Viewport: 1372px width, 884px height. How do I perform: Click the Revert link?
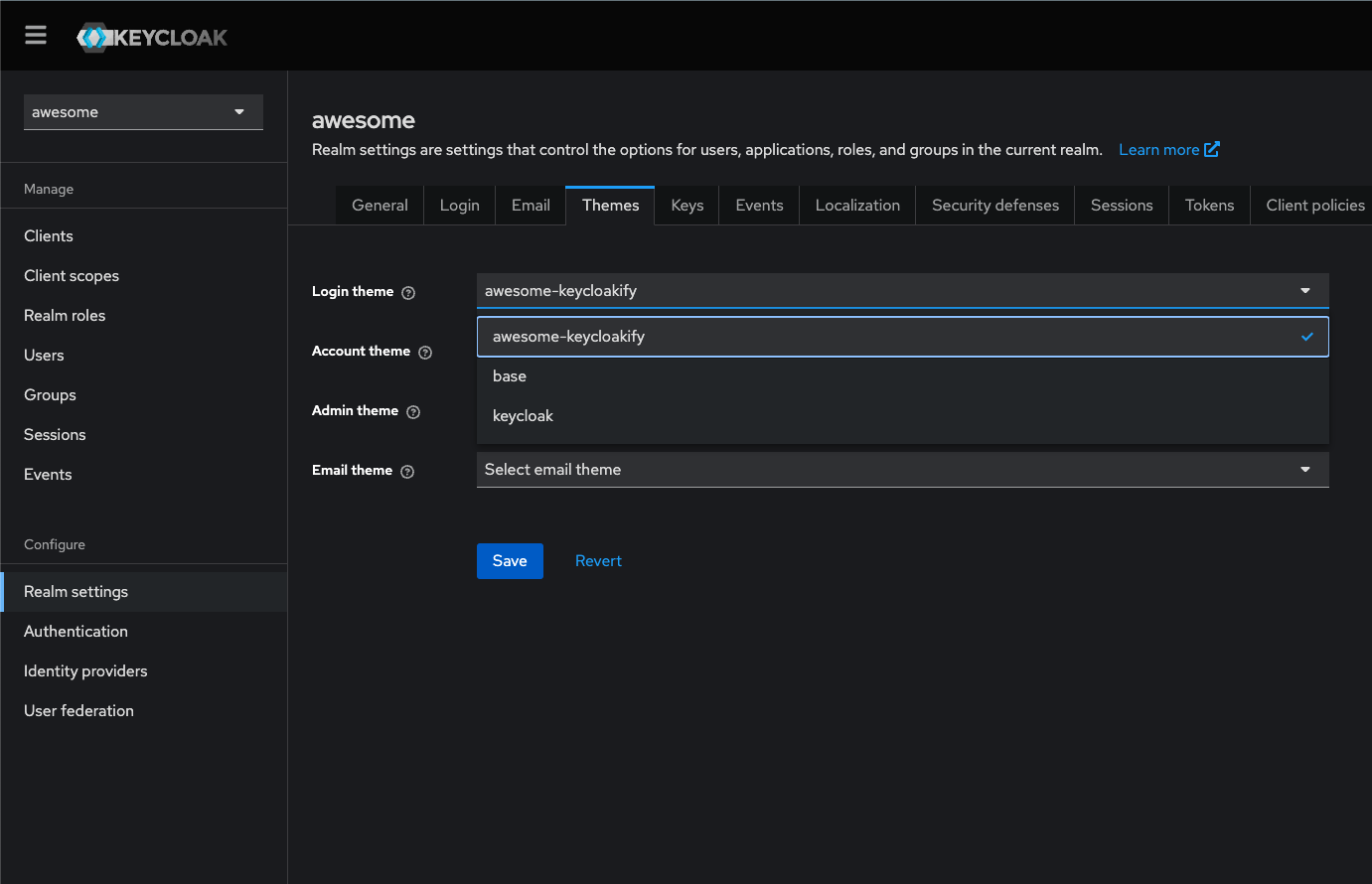pos(598,561)
